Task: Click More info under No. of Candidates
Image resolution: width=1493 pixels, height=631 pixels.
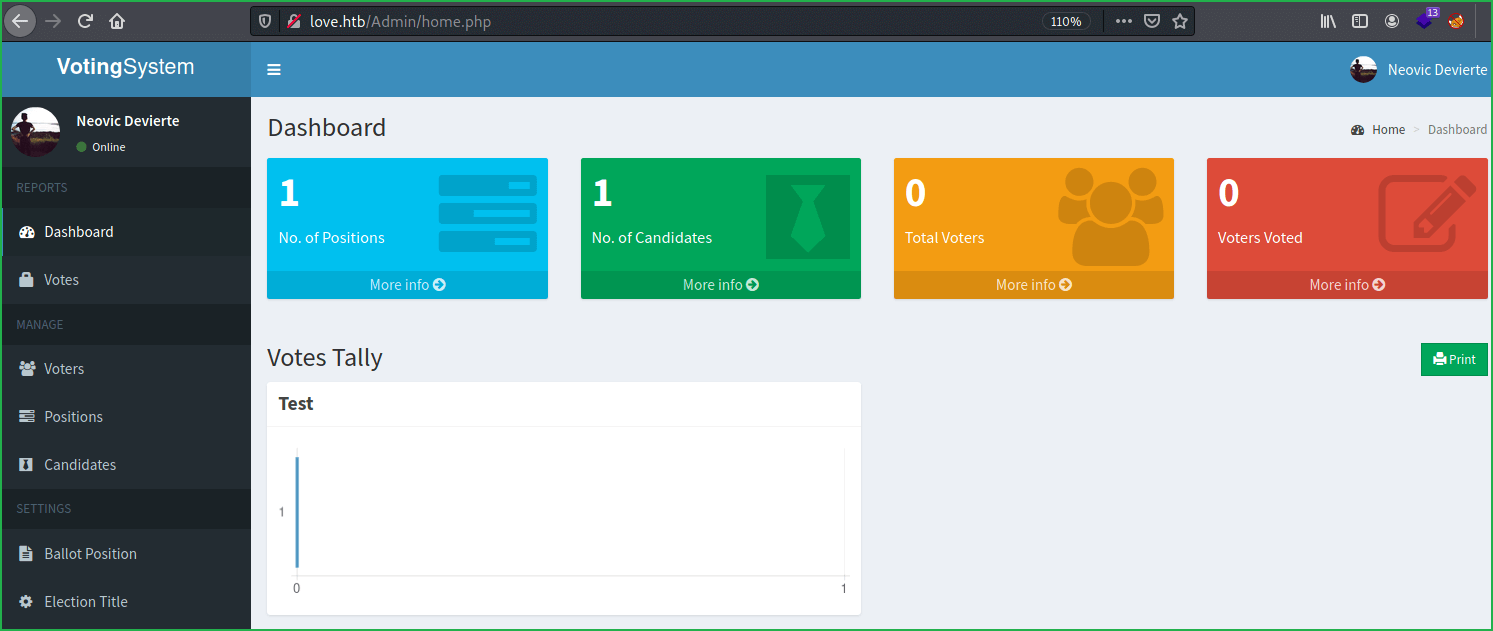Action: click(720, 285)
